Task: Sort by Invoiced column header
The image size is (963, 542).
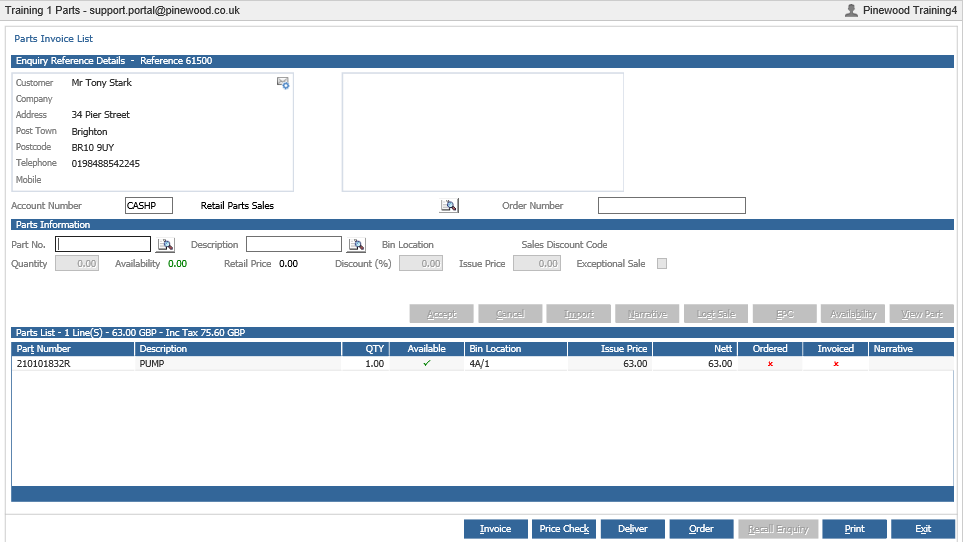Action: pos(835,349)
